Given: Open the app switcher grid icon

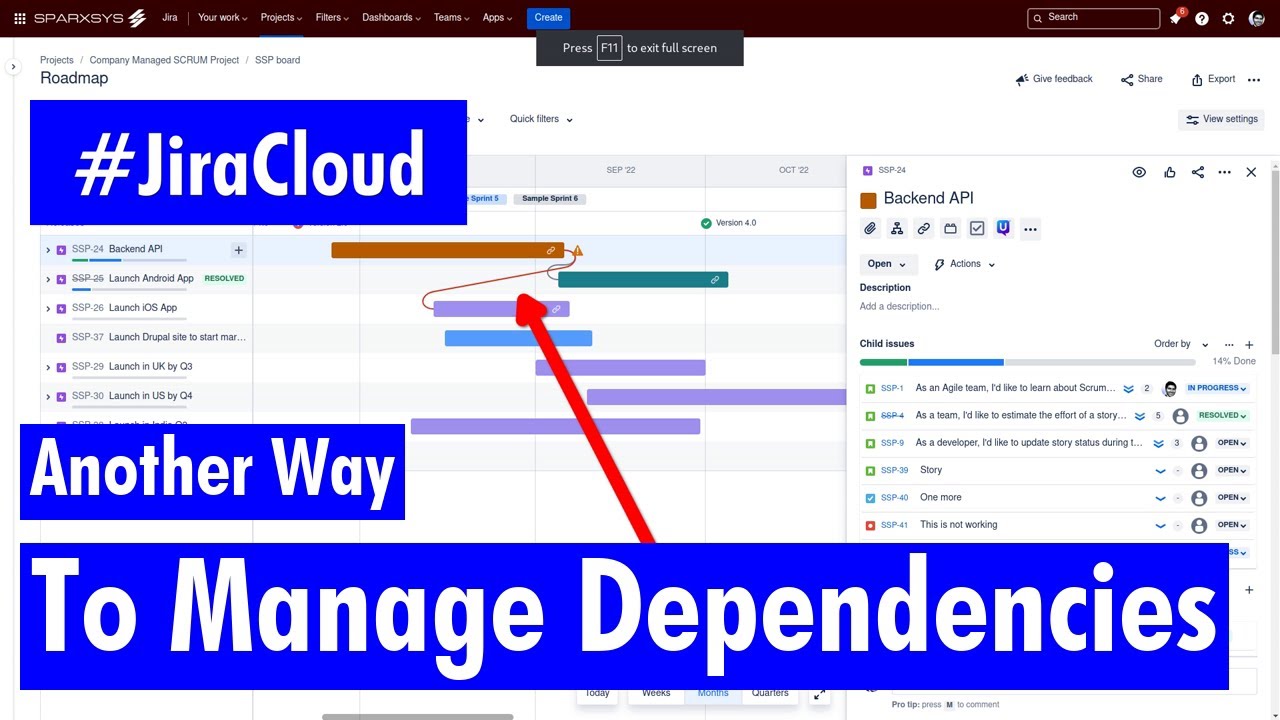Looking at the screenshot, I should (x=20, y=18).
